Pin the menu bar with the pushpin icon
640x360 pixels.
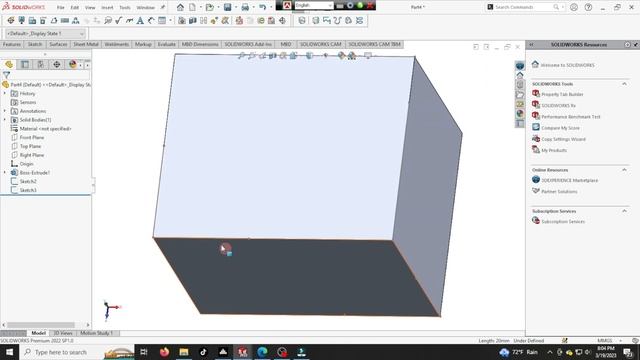[x=162, y=7]
